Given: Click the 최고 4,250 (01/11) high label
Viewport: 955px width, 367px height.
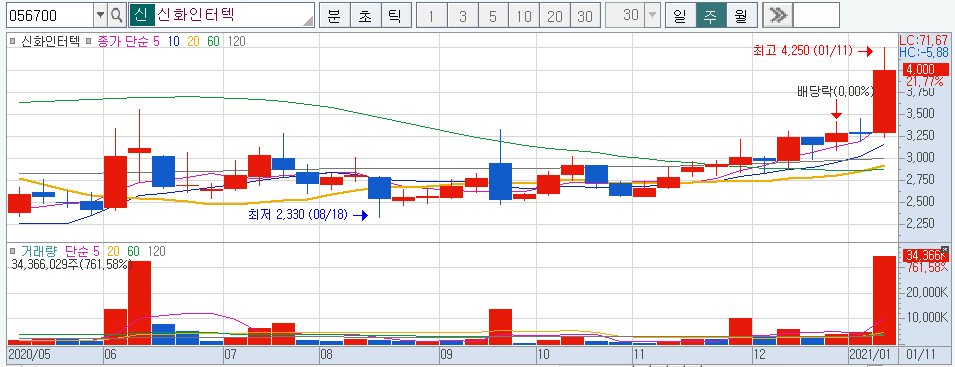Looking at the screenshot, I should pos(803,51).
